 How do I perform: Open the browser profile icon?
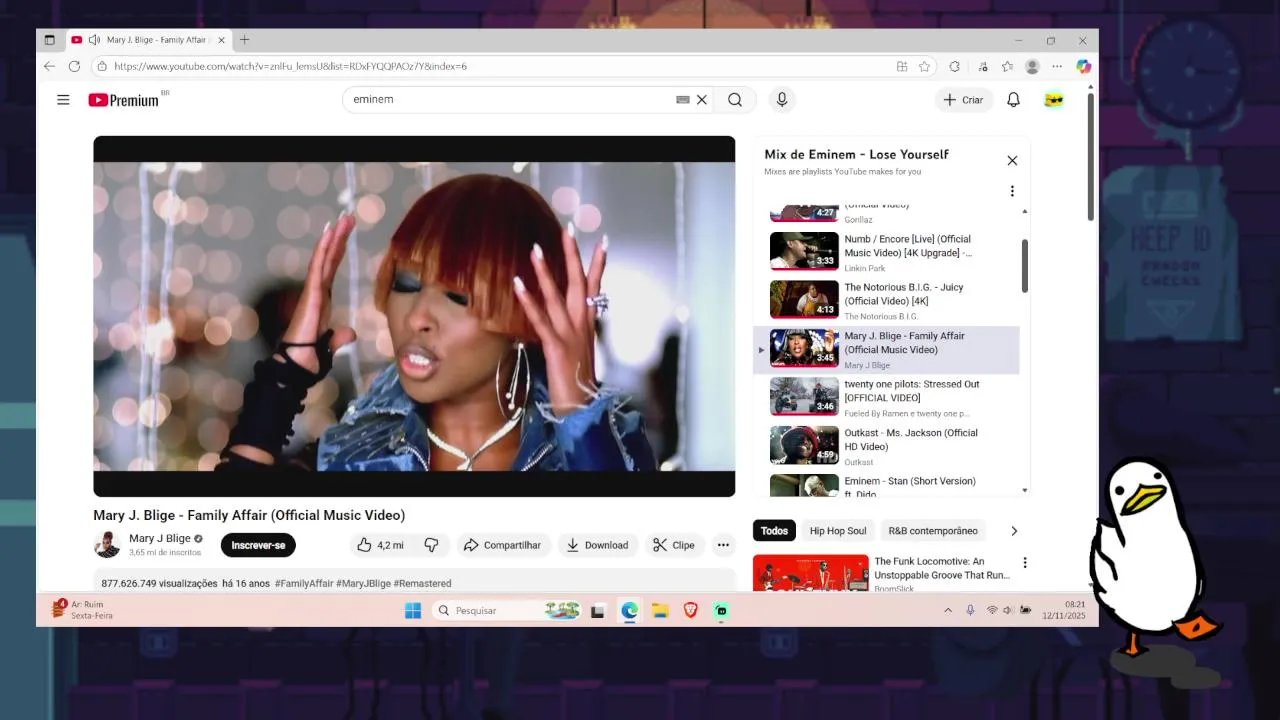(1032, 66)
